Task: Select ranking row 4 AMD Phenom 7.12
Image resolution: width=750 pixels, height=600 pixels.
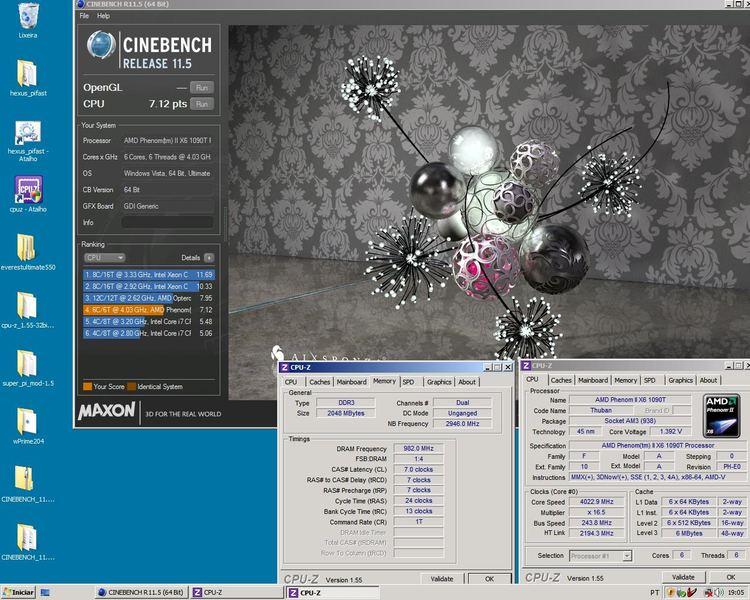Action: [149, 310]
